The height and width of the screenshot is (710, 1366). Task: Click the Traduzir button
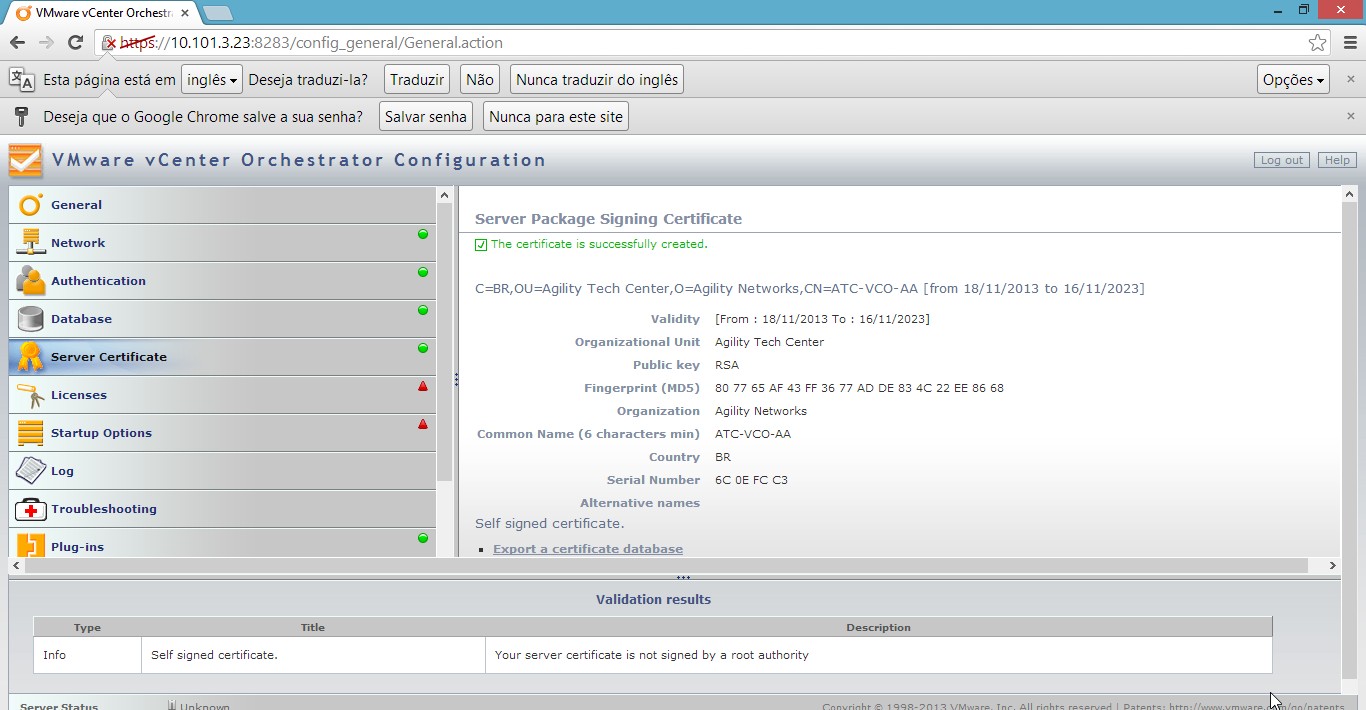click(416, 80)
